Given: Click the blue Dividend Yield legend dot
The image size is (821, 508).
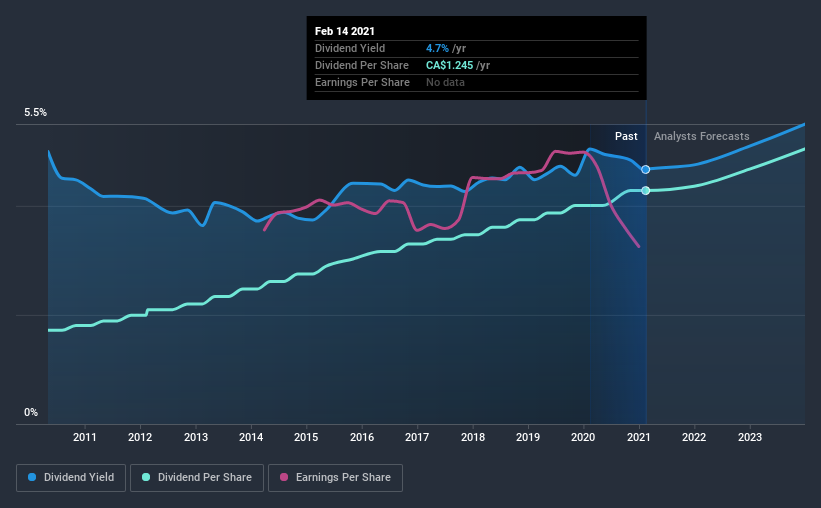Looking at the screenshot, I should (x=32, y=477).
